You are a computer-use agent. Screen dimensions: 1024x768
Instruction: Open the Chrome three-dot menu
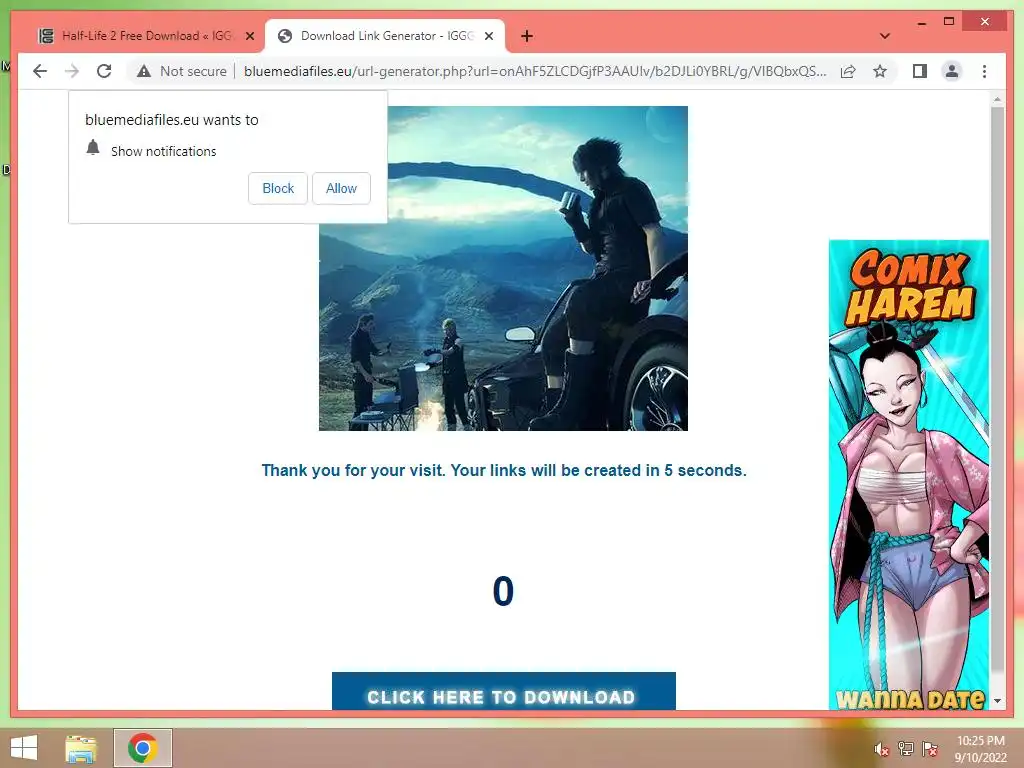click(x=984, y=71)
